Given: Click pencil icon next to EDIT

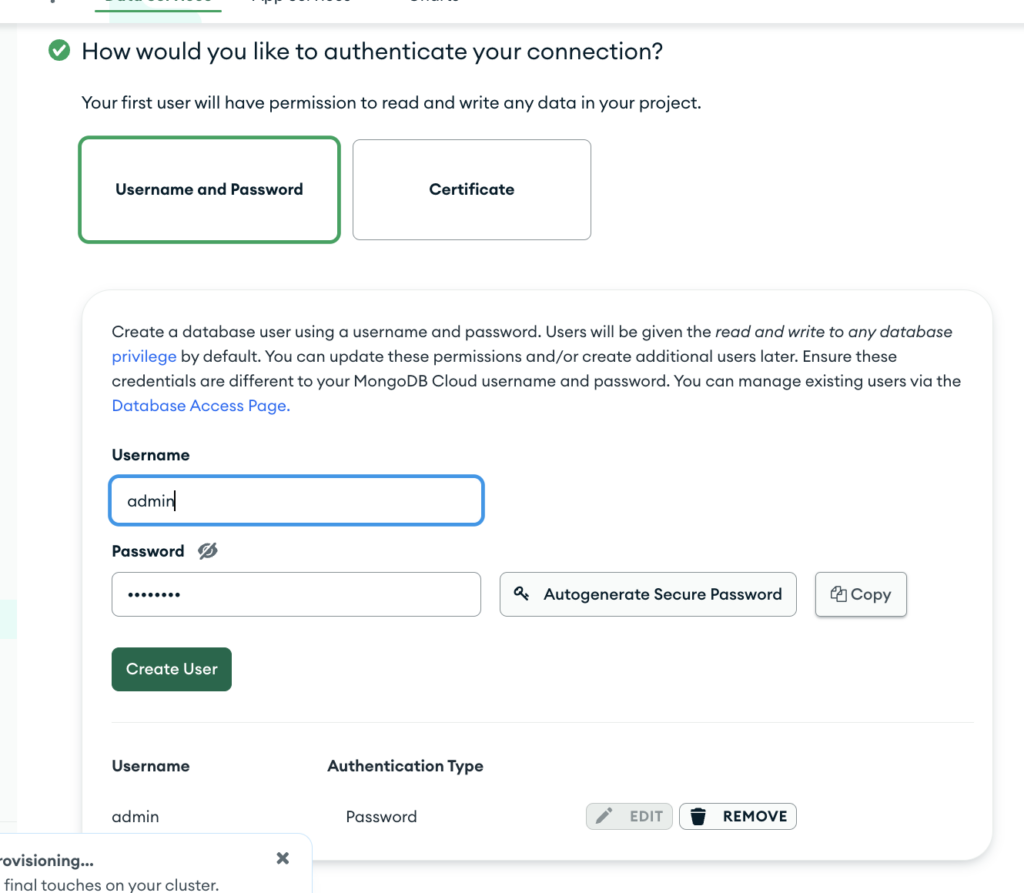Looking at the screenshot, I should (604, 815).
